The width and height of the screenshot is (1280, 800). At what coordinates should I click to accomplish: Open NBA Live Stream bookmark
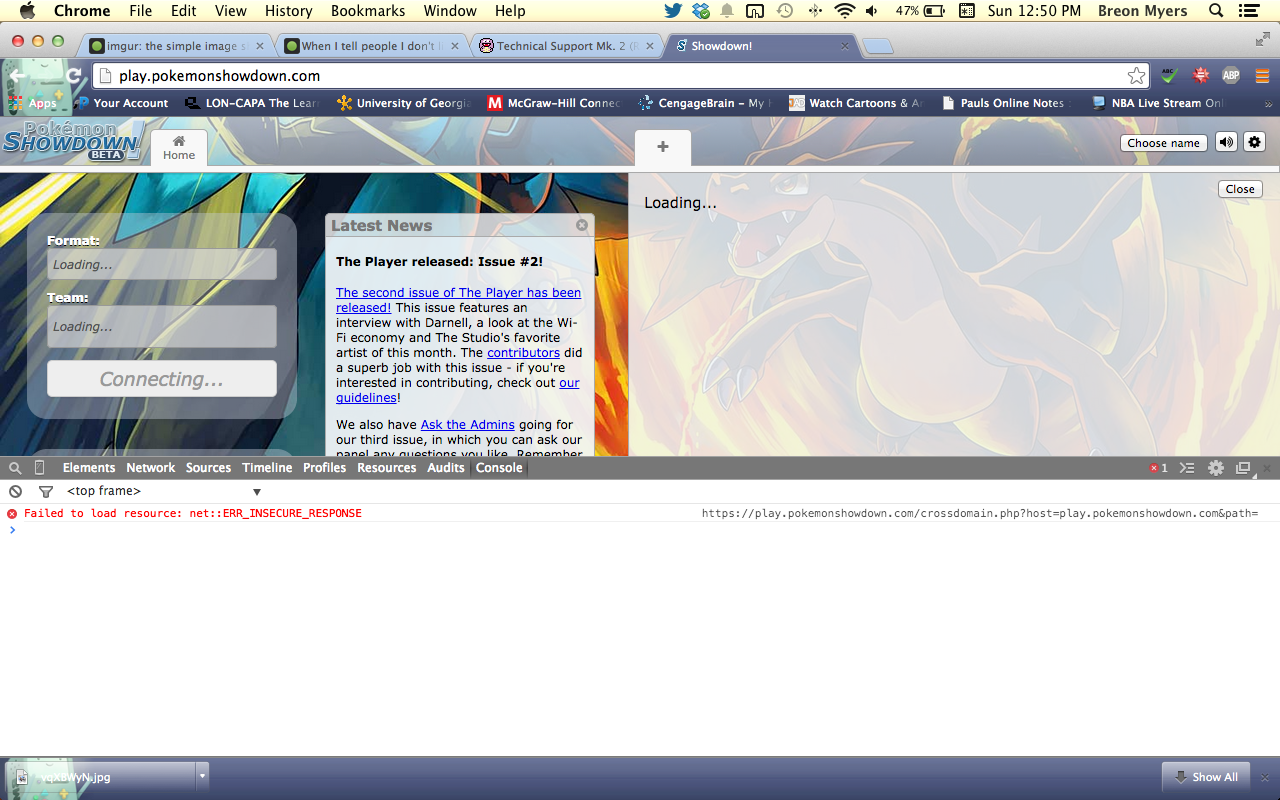click(1157, 103)
